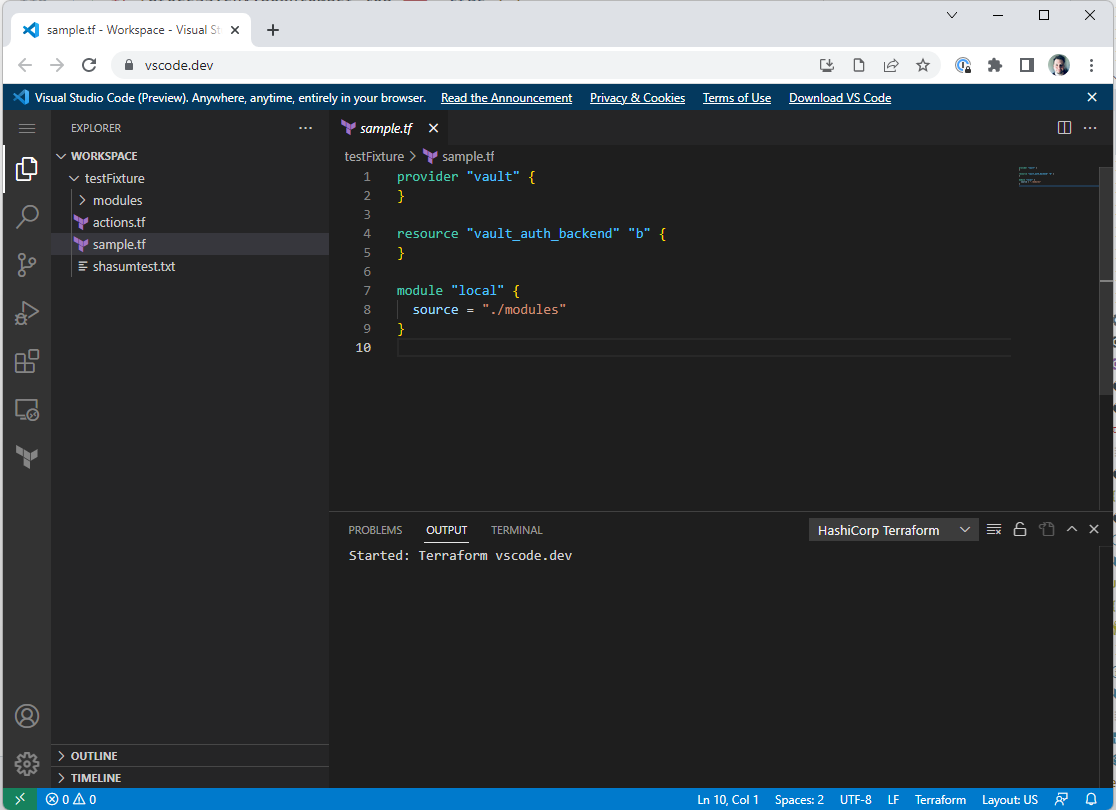
Task: Select sample.tf in the explorer tree
Action: (190, 244)
